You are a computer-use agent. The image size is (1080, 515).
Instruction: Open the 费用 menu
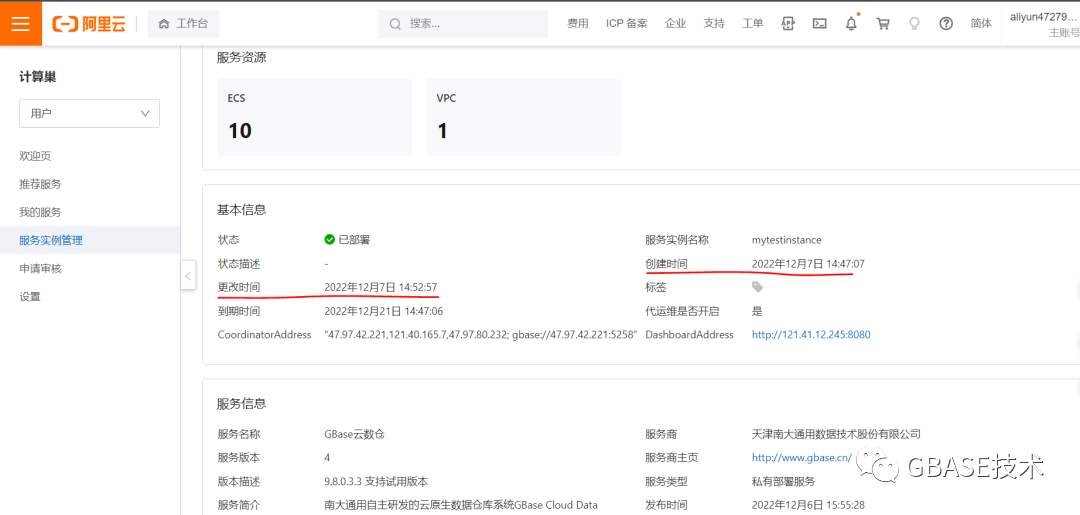(x=578, y=23)
